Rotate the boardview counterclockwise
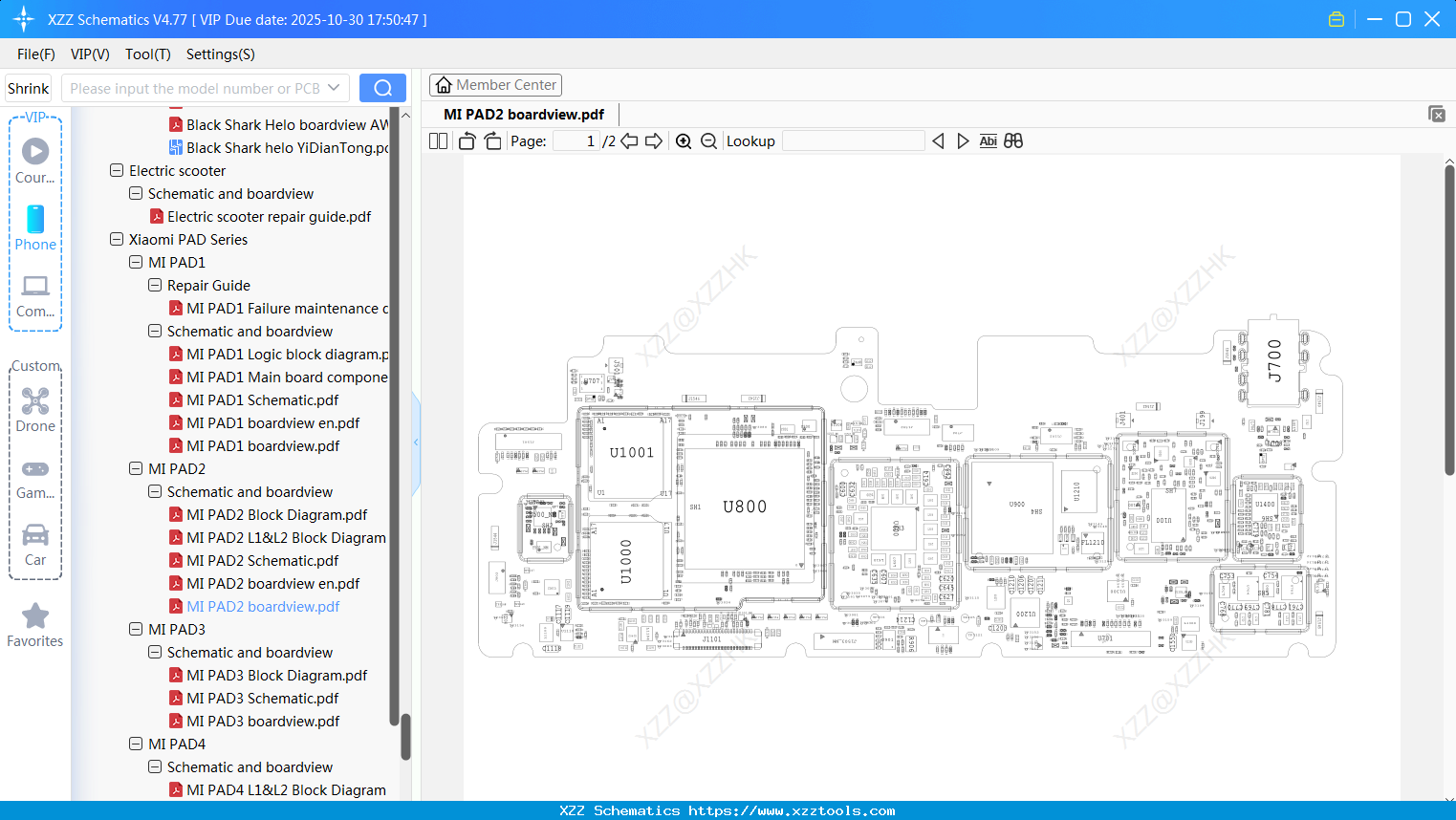1456x820 pixels. click(x=466, y=140)
